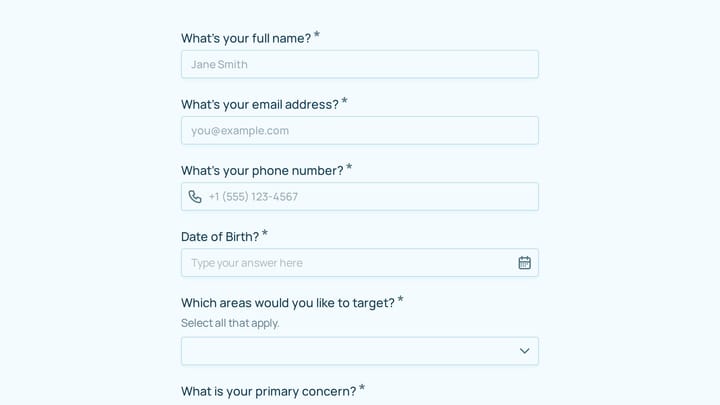Click the asterisk after primary concern
720x405 pixels.
(362, 388)
